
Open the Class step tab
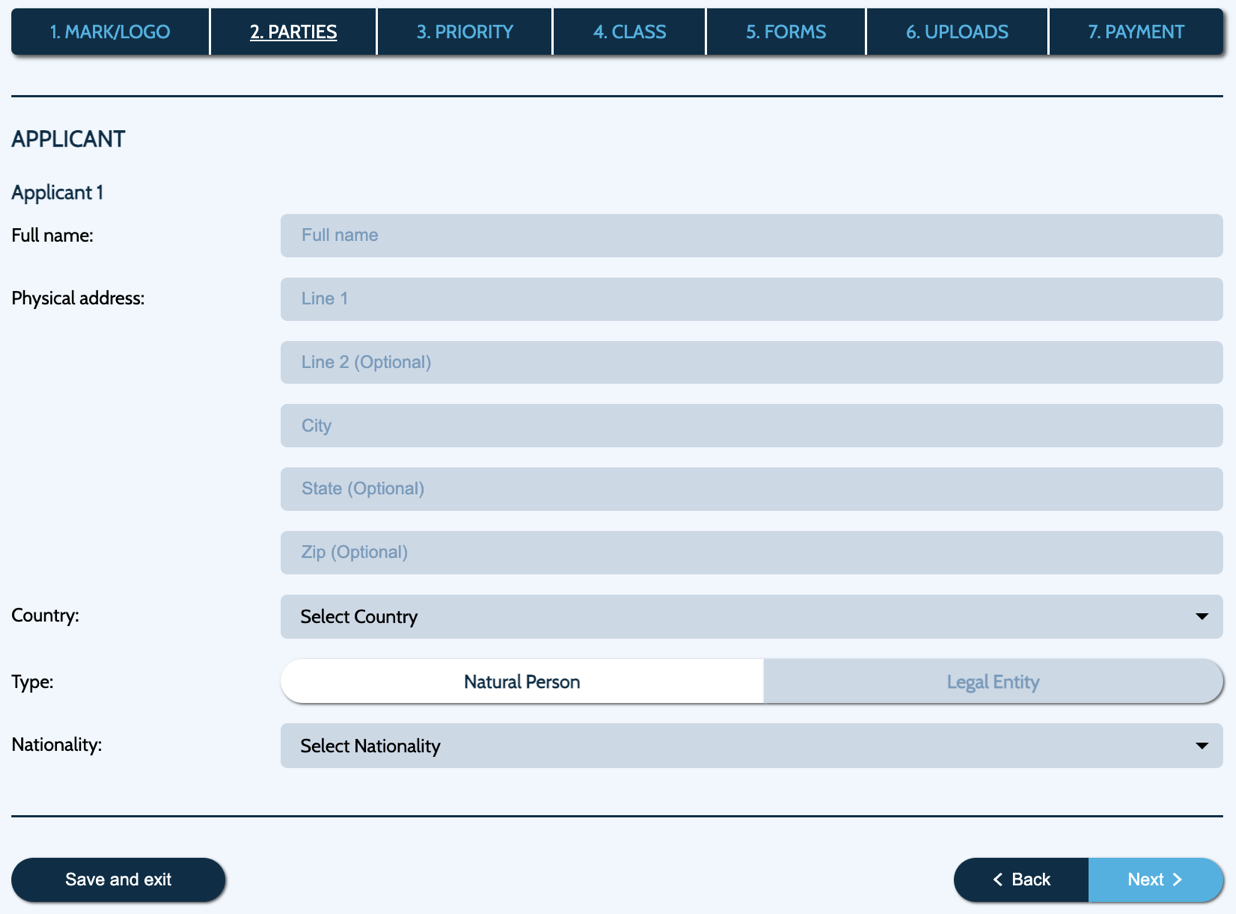[629, 32]
